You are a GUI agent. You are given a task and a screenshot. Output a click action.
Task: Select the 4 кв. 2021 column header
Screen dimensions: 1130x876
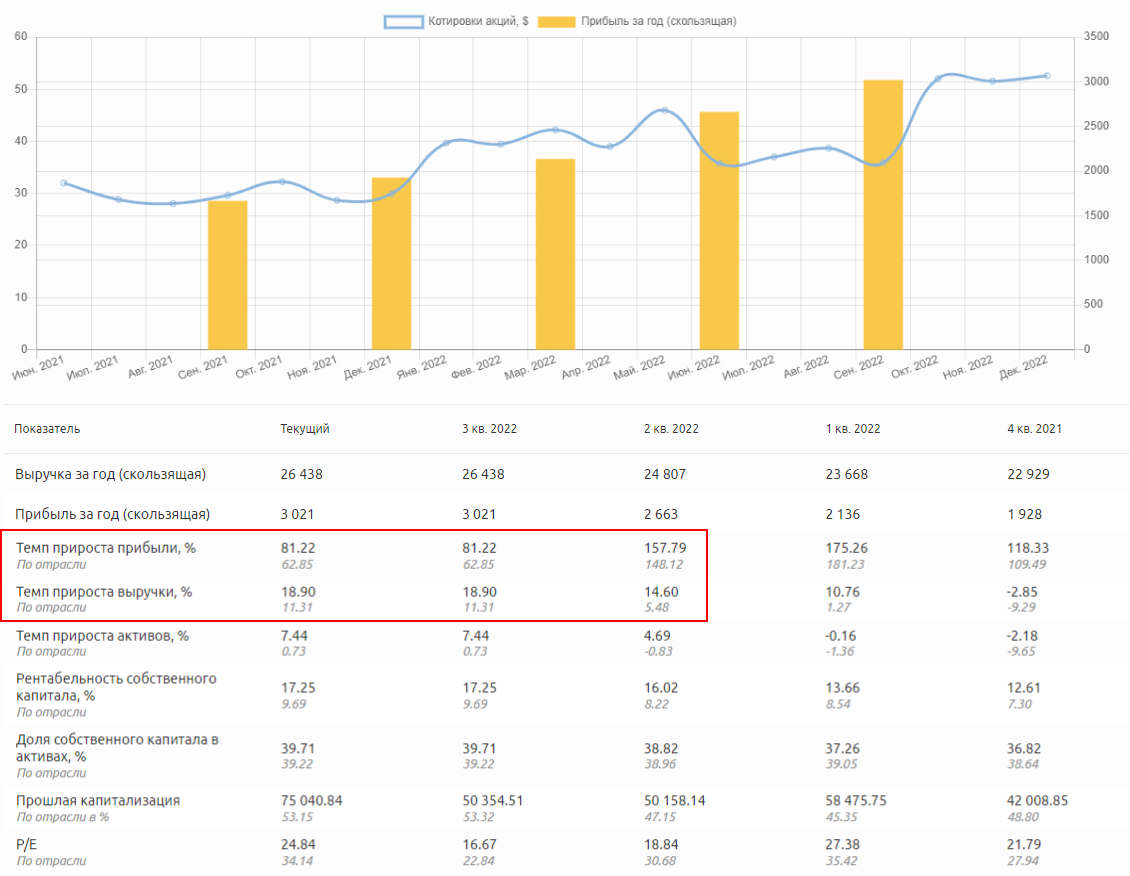tap(1034, 429)
